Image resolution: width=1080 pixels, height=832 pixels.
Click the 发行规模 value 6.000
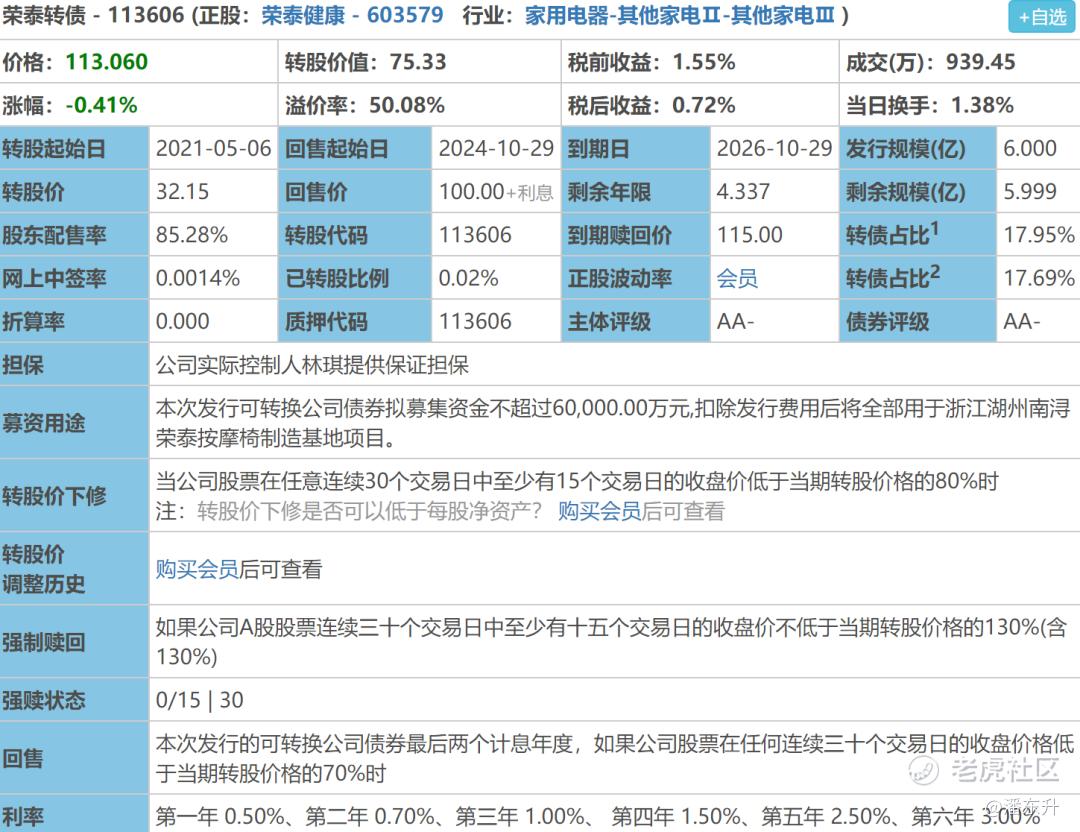[x=1030, y=148]
